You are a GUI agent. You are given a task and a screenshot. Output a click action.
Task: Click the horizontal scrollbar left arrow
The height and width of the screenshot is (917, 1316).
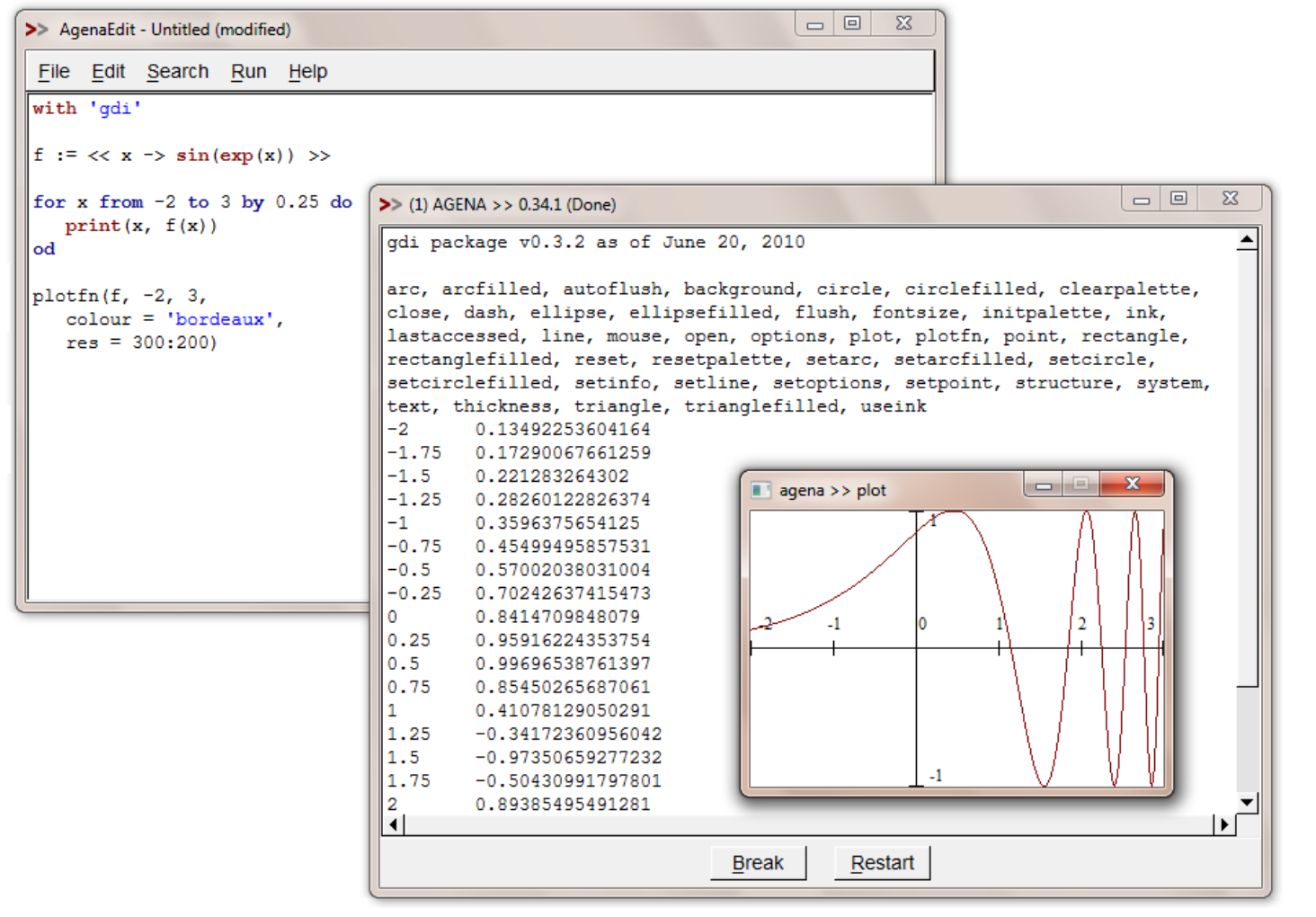point(392,824)
